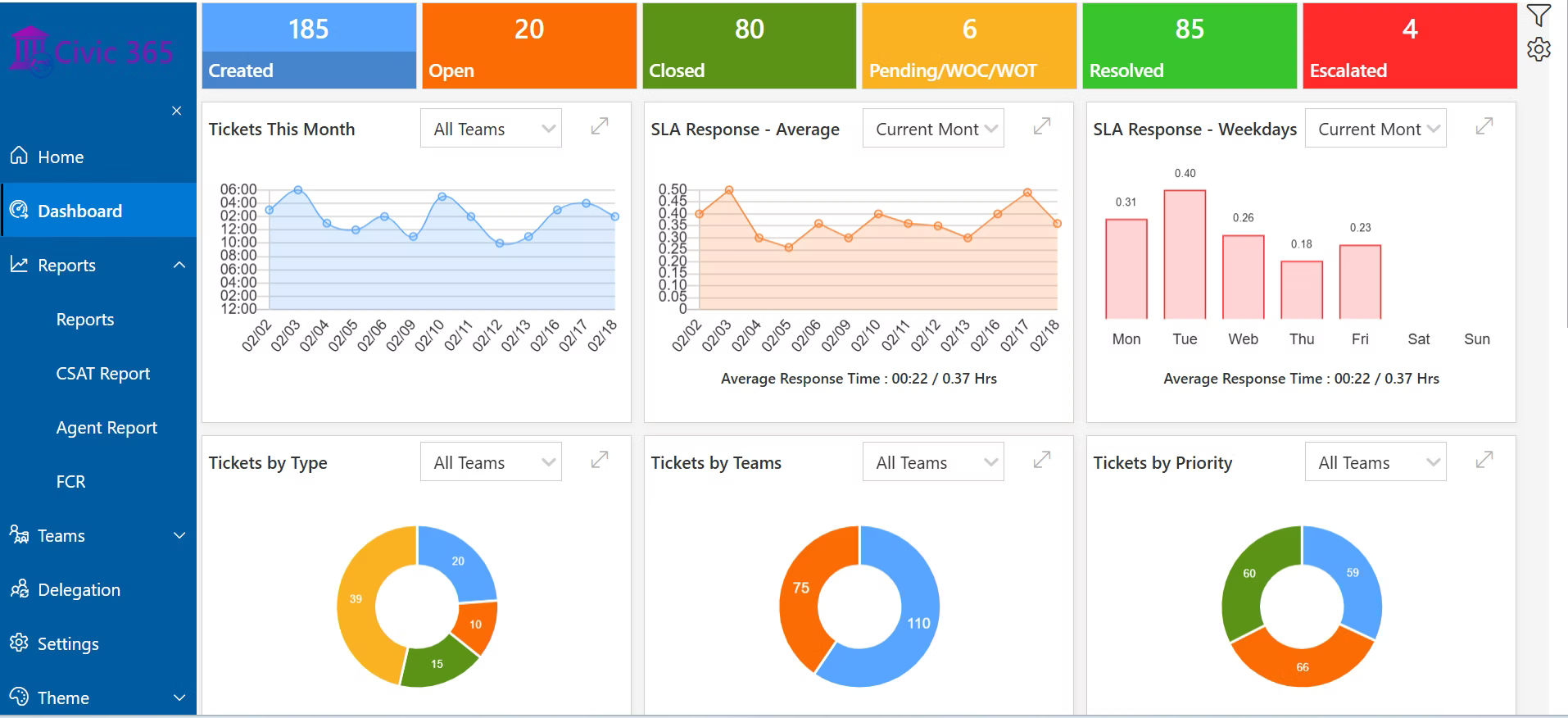Click the Web bar labeled 0.26
1568x718 pixels.
point(1244,277)
